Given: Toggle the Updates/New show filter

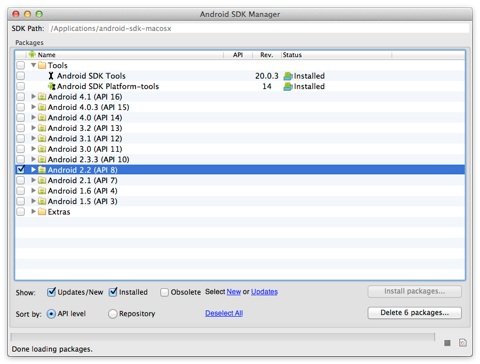Looking at the screenshot, I should pos(51,292).
